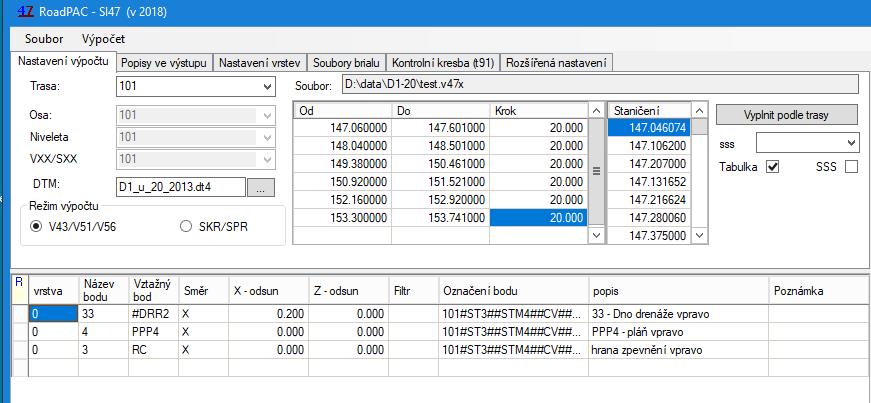The height and width of the screenshot is (403, 871).
Task: Click Název bodu cell 33
Action: pyautogui.click(x=103, y=314)
